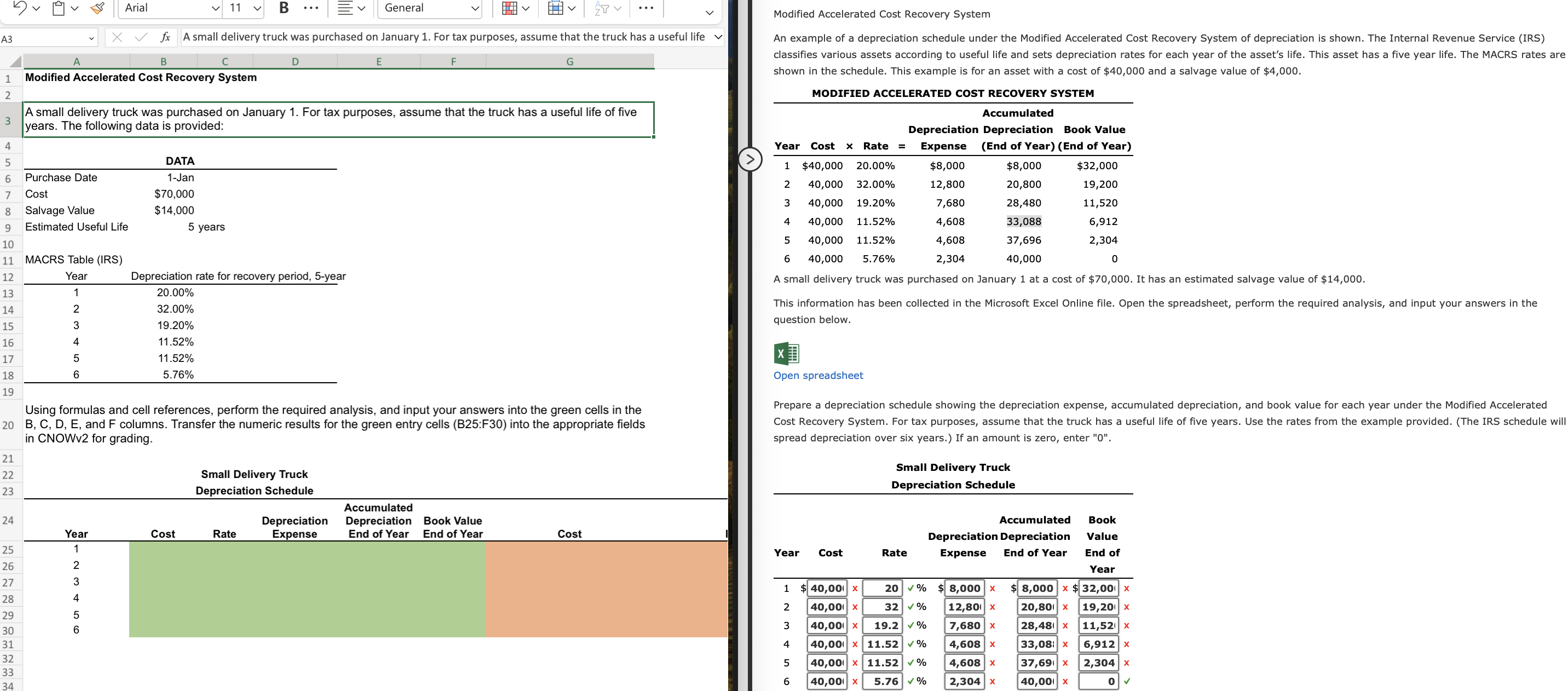
Task: Click the Format as Table icon
Action: point(555,8)
